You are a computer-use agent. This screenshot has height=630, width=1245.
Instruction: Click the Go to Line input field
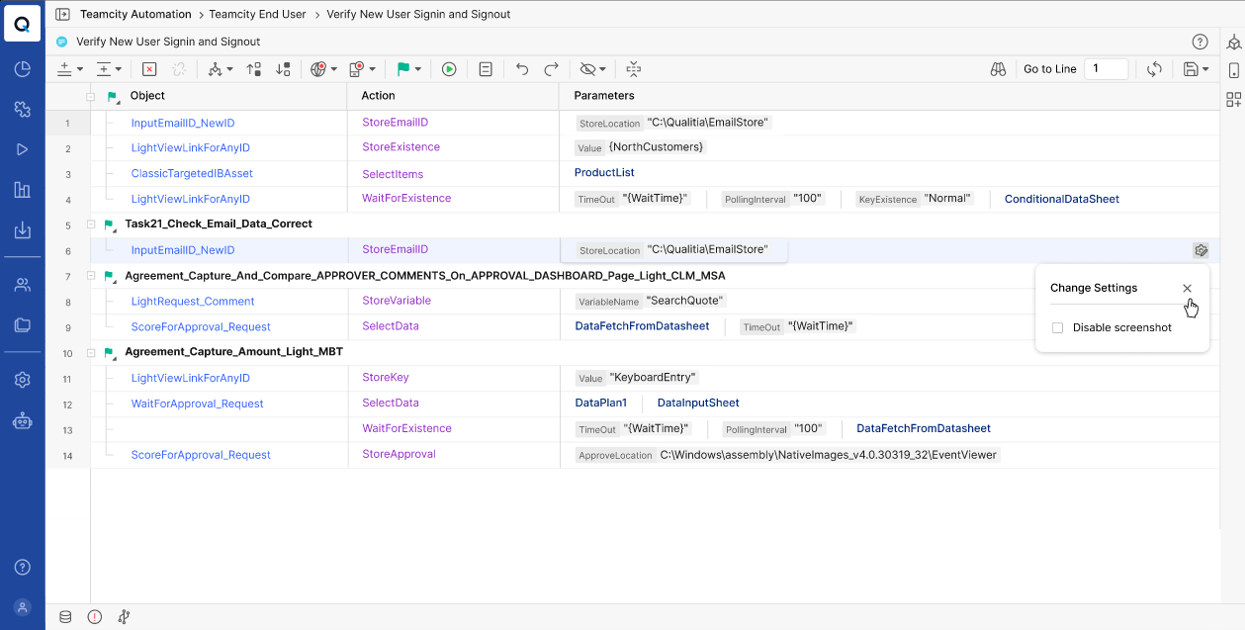(1106, 69)
